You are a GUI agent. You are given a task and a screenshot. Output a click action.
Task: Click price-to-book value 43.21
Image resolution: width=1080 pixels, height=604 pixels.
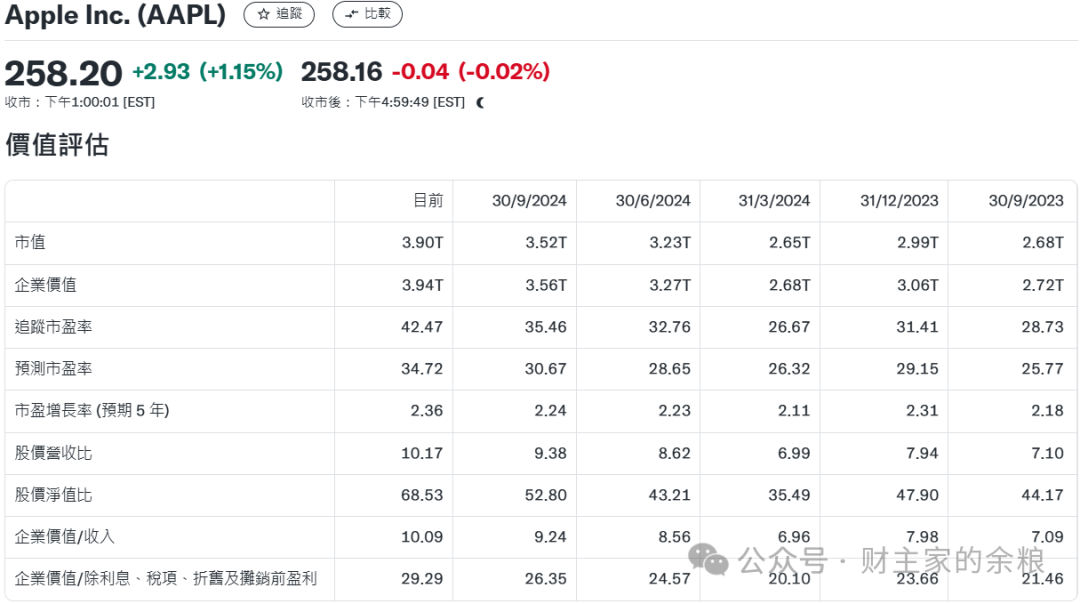point(669,494)
